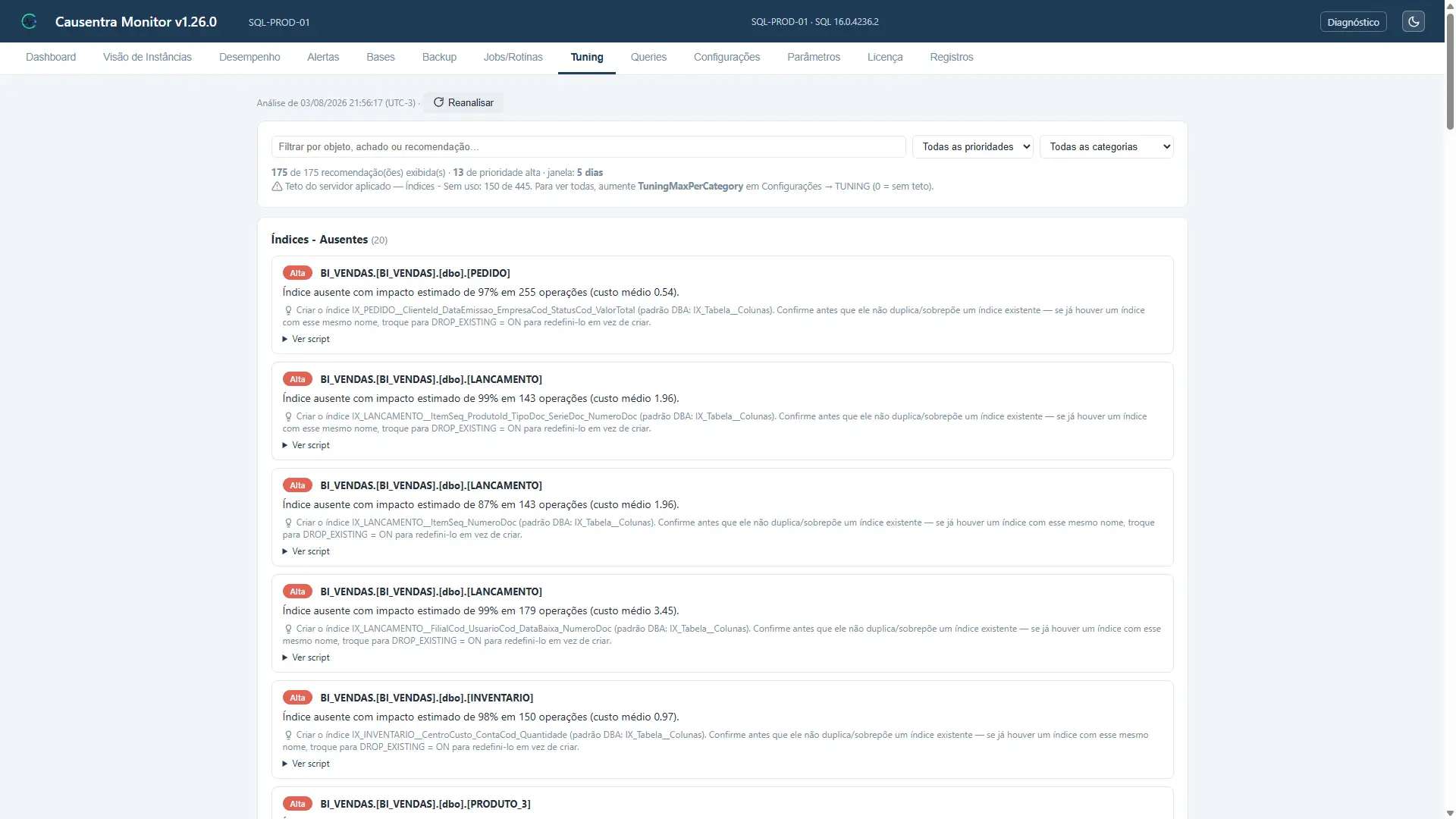The height and width of the screenshot is (819, 1456).
Task: Open the Todas as categorias dropdown
Action: coord(1106,146)
